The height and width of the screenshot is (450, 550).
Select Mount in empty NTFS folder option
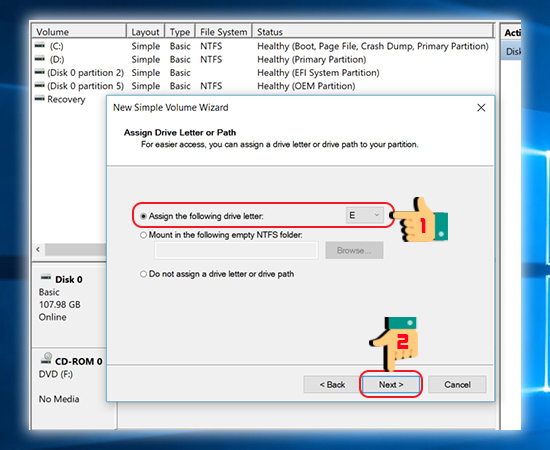pos(143,235)
